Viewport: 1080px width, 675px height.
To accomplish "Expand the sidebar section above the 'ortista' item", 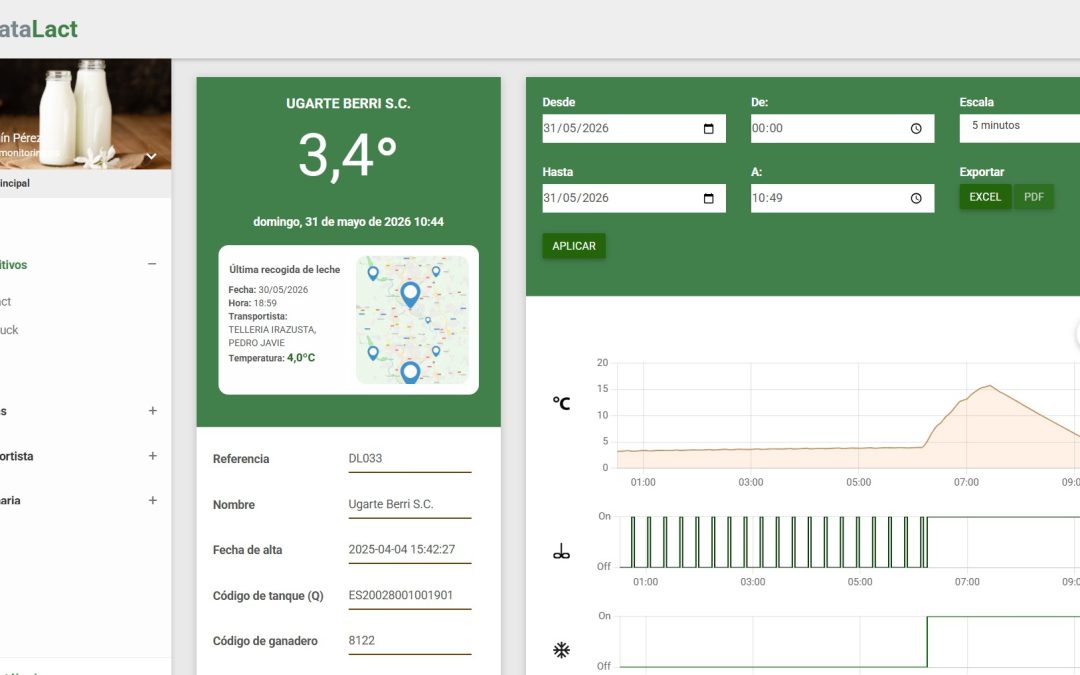I will pos(152,411).
